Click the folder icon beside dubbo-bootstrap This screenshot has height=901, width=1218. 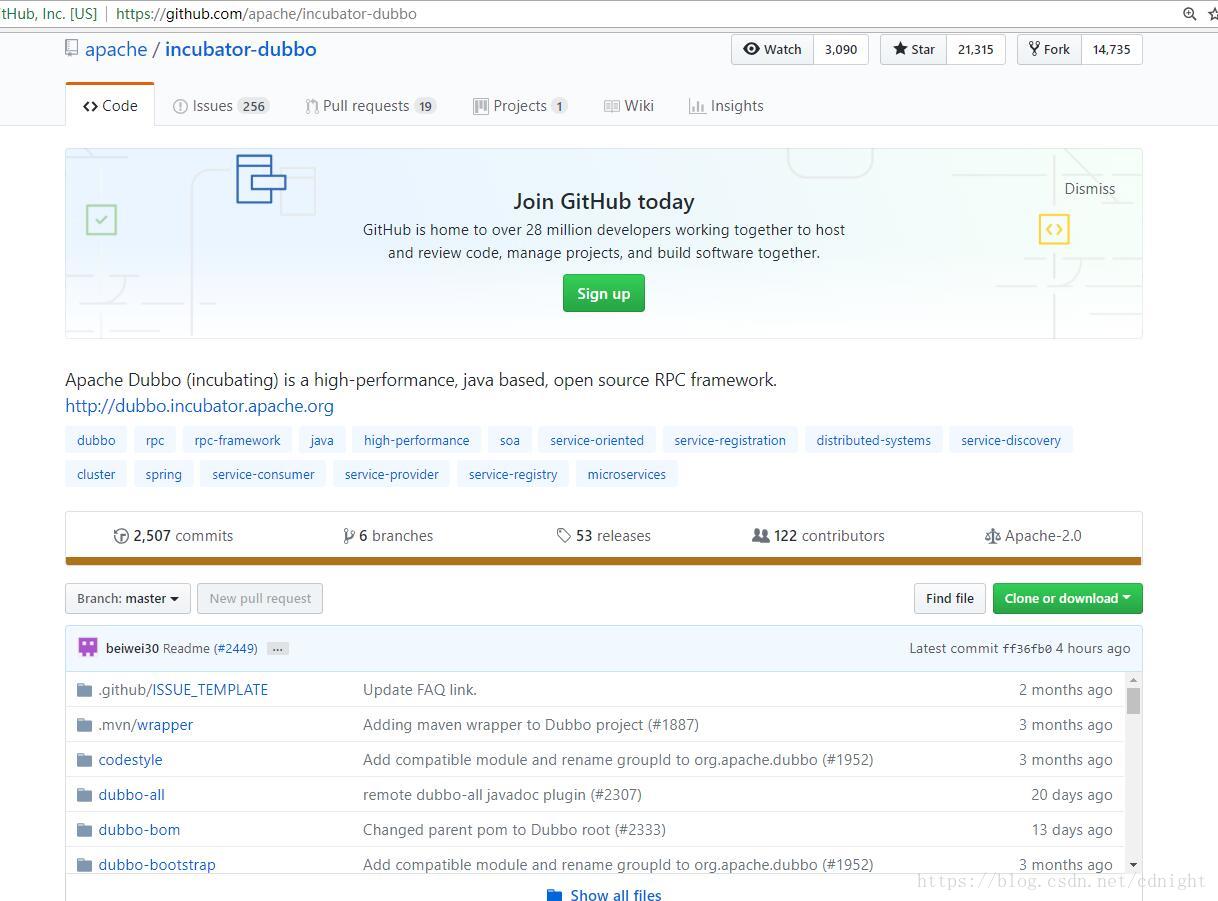click(x=84, y=865)
